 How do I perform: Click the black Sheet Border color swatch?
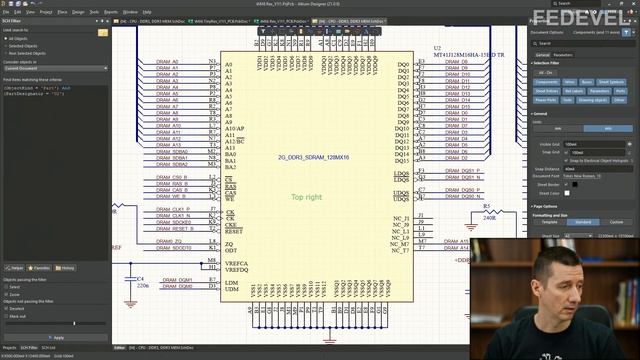pyautogui.click(x=575, y=184)
